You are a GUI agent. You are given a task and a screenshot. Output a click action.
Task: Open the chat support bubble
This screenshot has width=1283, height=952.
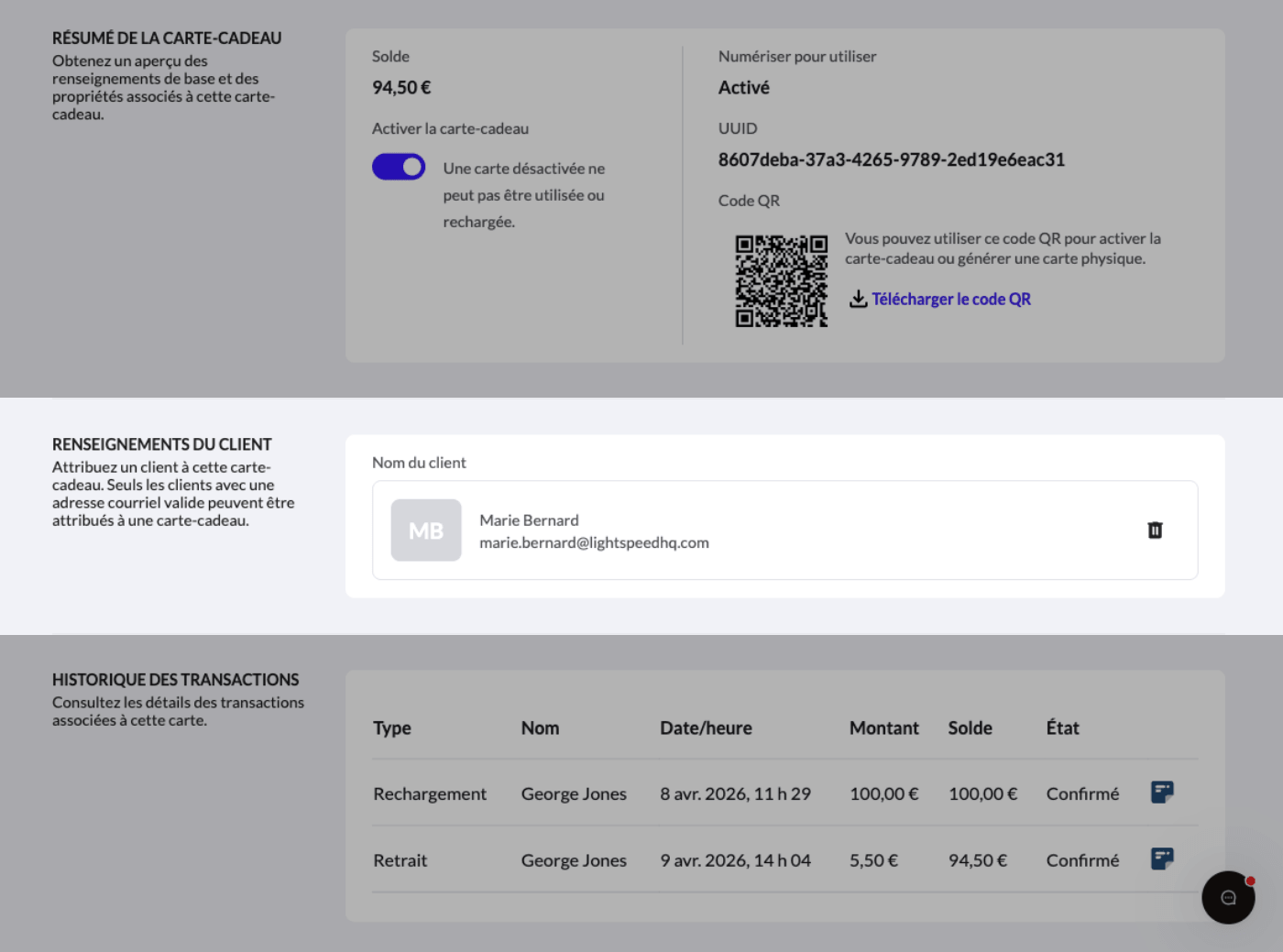tap(1228, 897)
